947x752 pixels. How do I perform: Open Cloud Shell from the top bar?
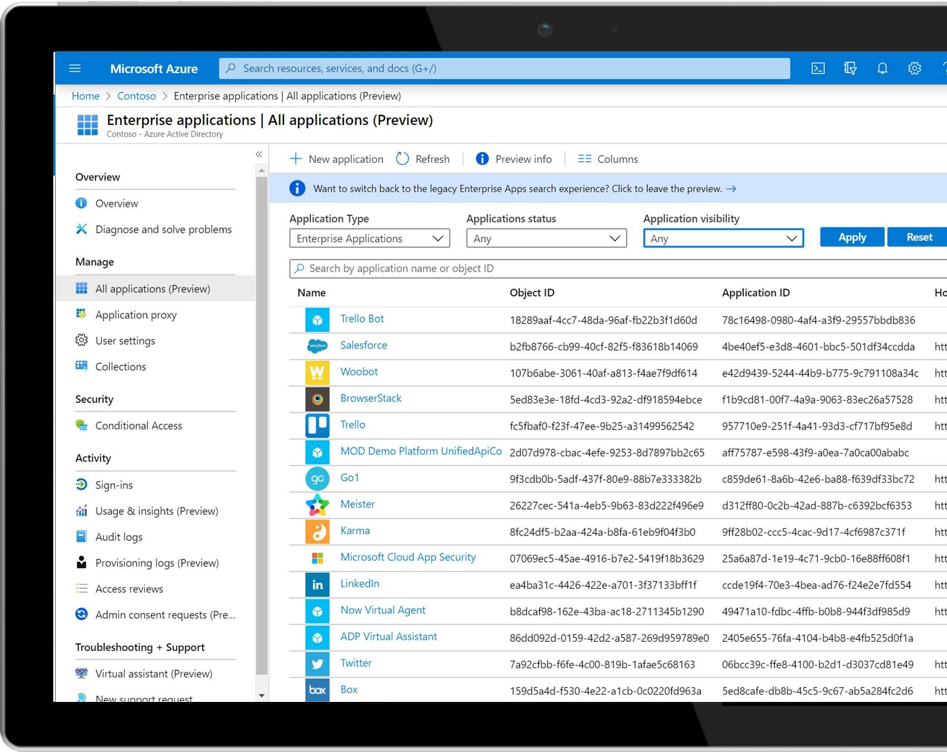pos(818,68)
